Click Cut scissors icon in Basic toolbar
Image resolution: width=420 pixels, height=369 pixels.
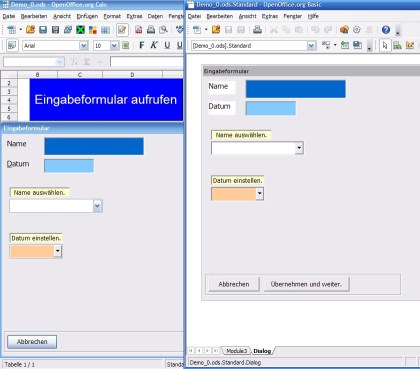pos(274,30)
